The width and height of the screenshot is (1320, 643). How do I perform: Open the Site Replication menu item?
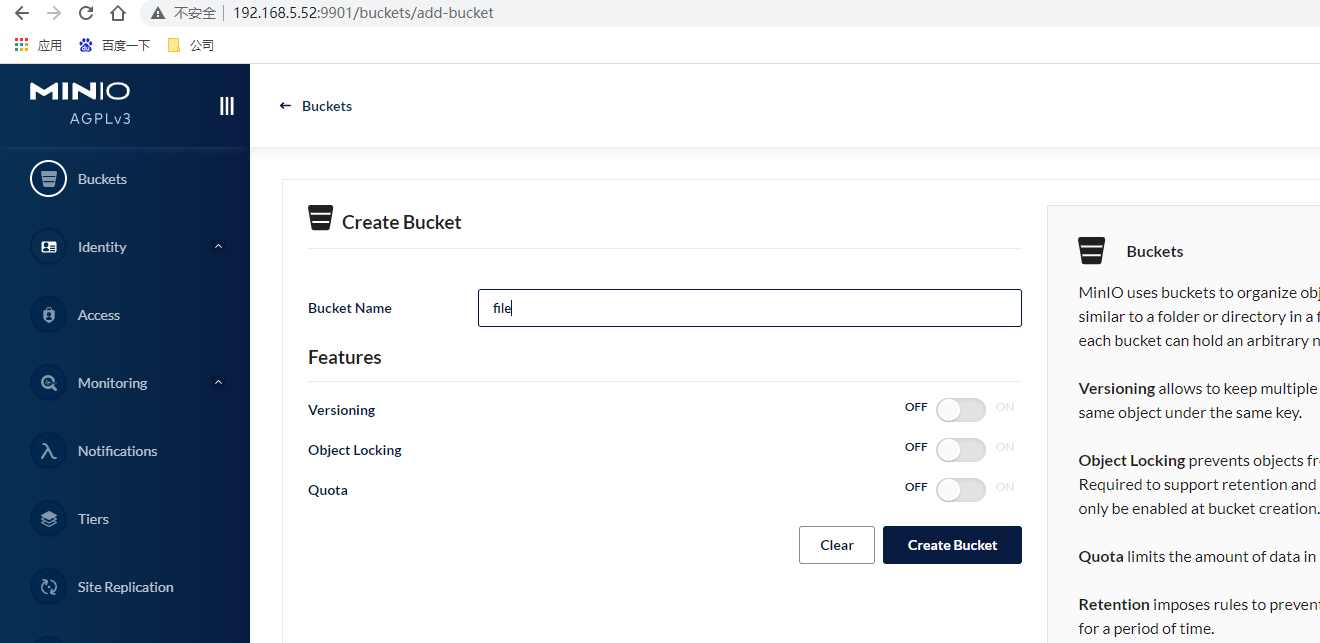[x=125, y=587]
